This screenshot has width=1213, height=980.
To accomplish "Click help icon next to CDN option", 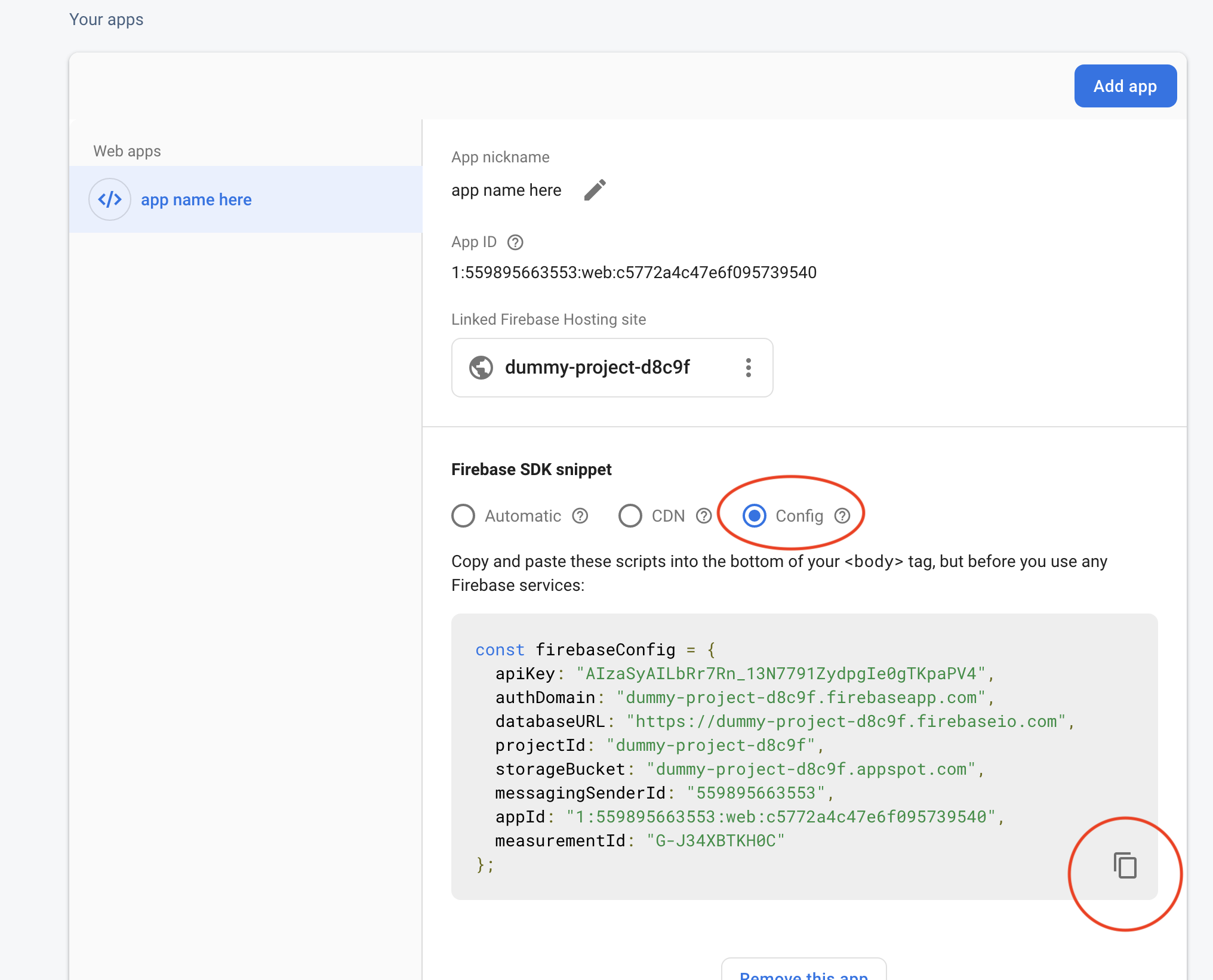I will pyautogui.click(x=704, y=516).
